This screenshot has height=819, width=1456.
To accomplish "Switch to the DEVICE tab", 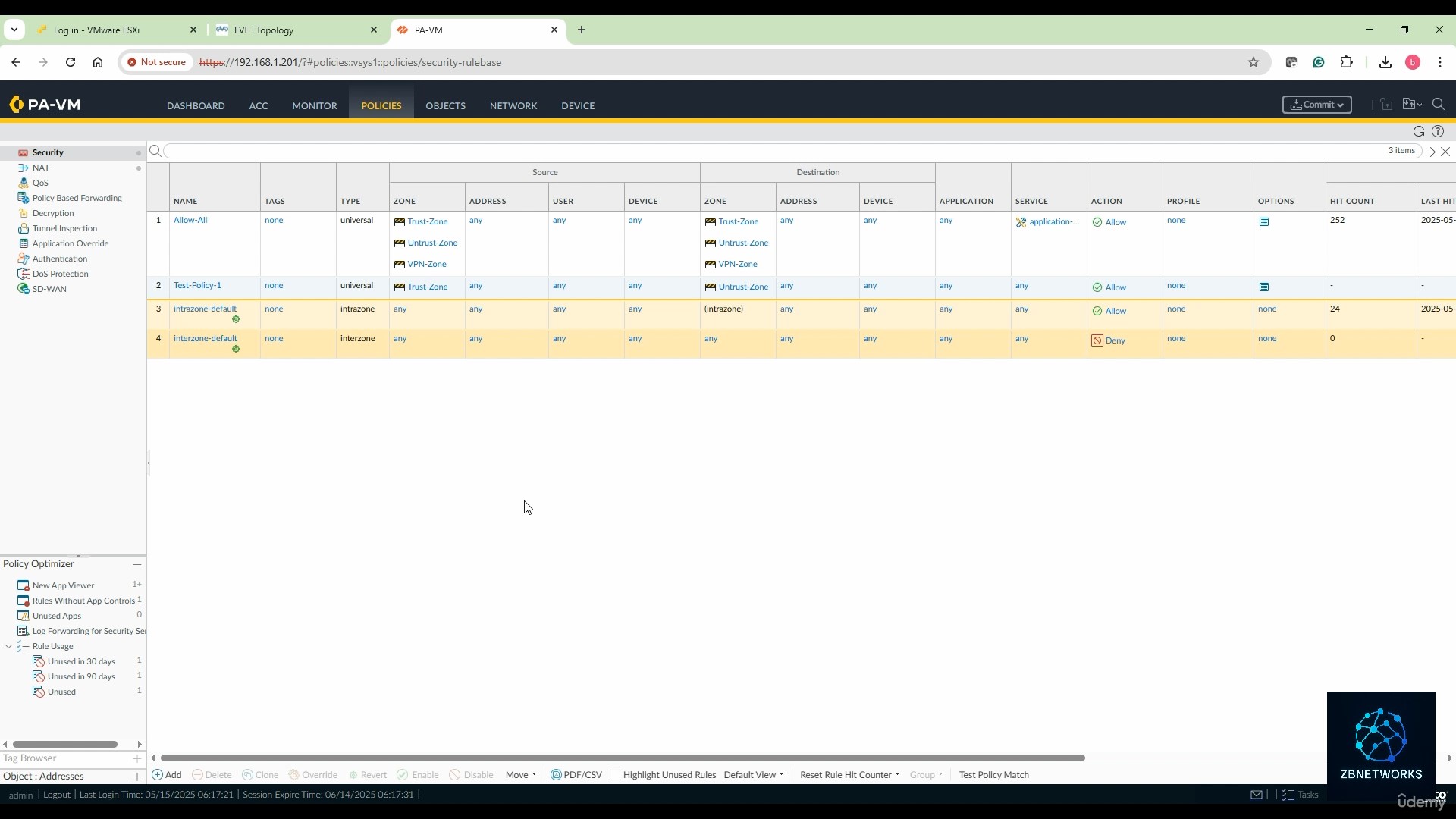I will 578,105.
